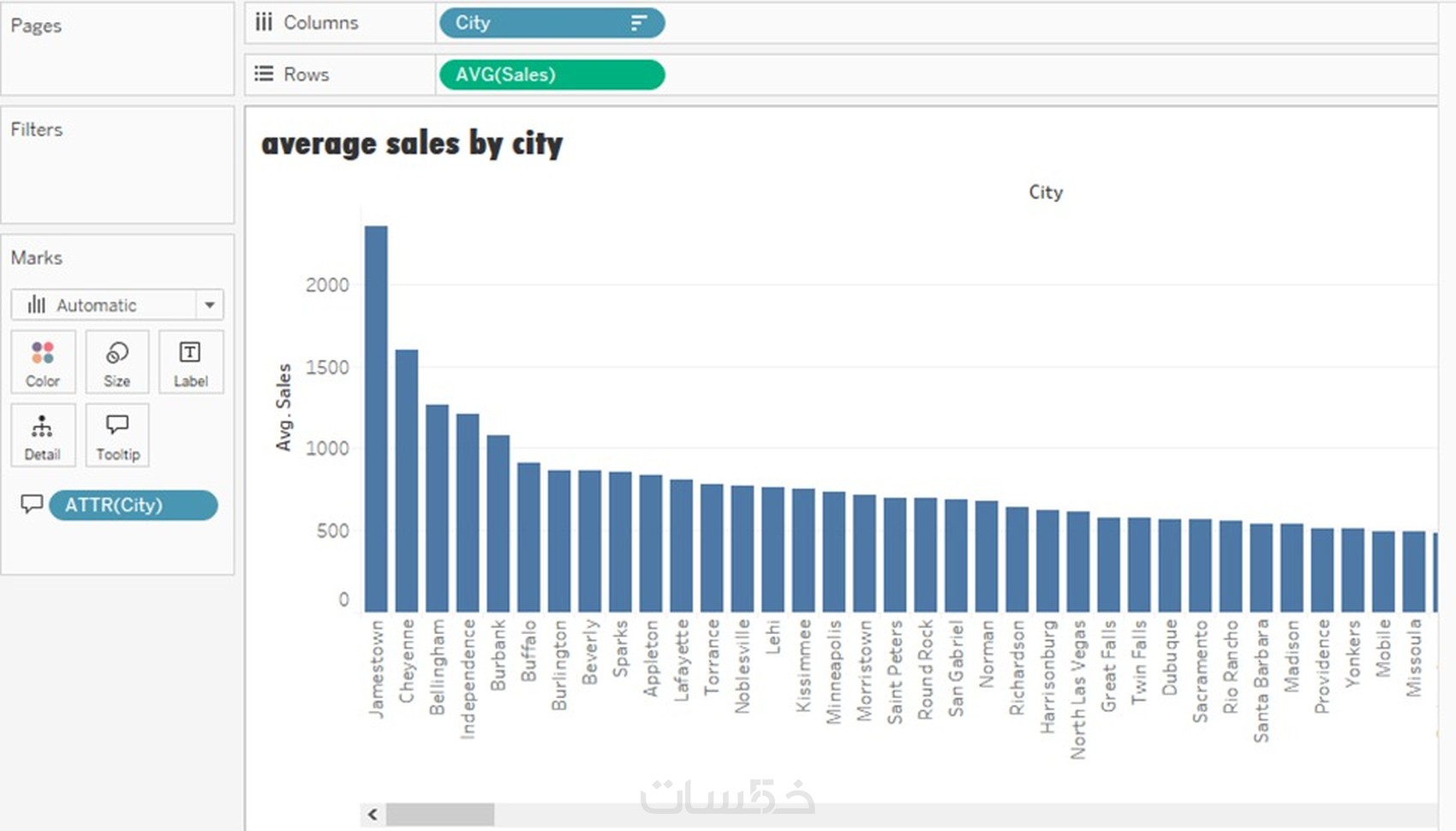Click tooltip icon beside ATTR(City) pill
Screen dimensions: 1456x831
[x=32, y=505]
